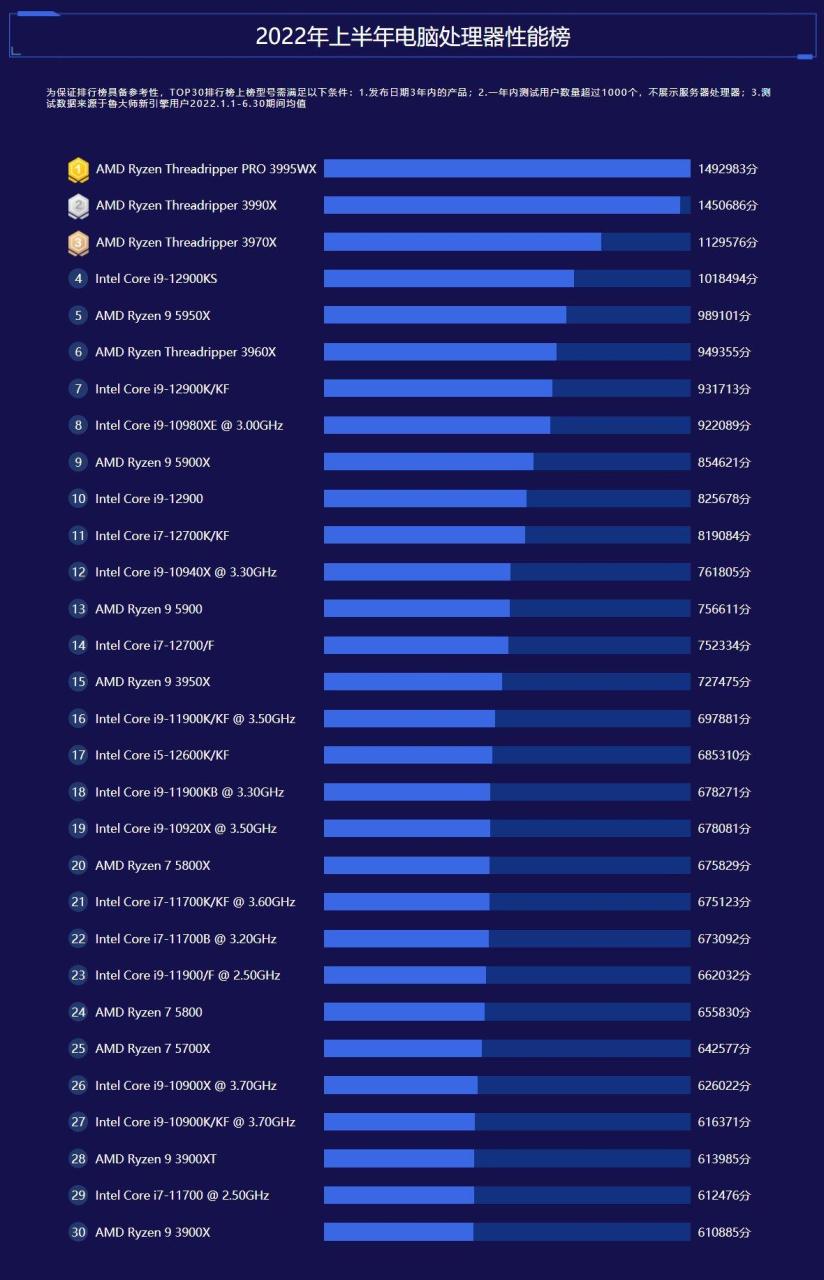
Task: Select the rank 30 number badge
Action: (78, 1232)
